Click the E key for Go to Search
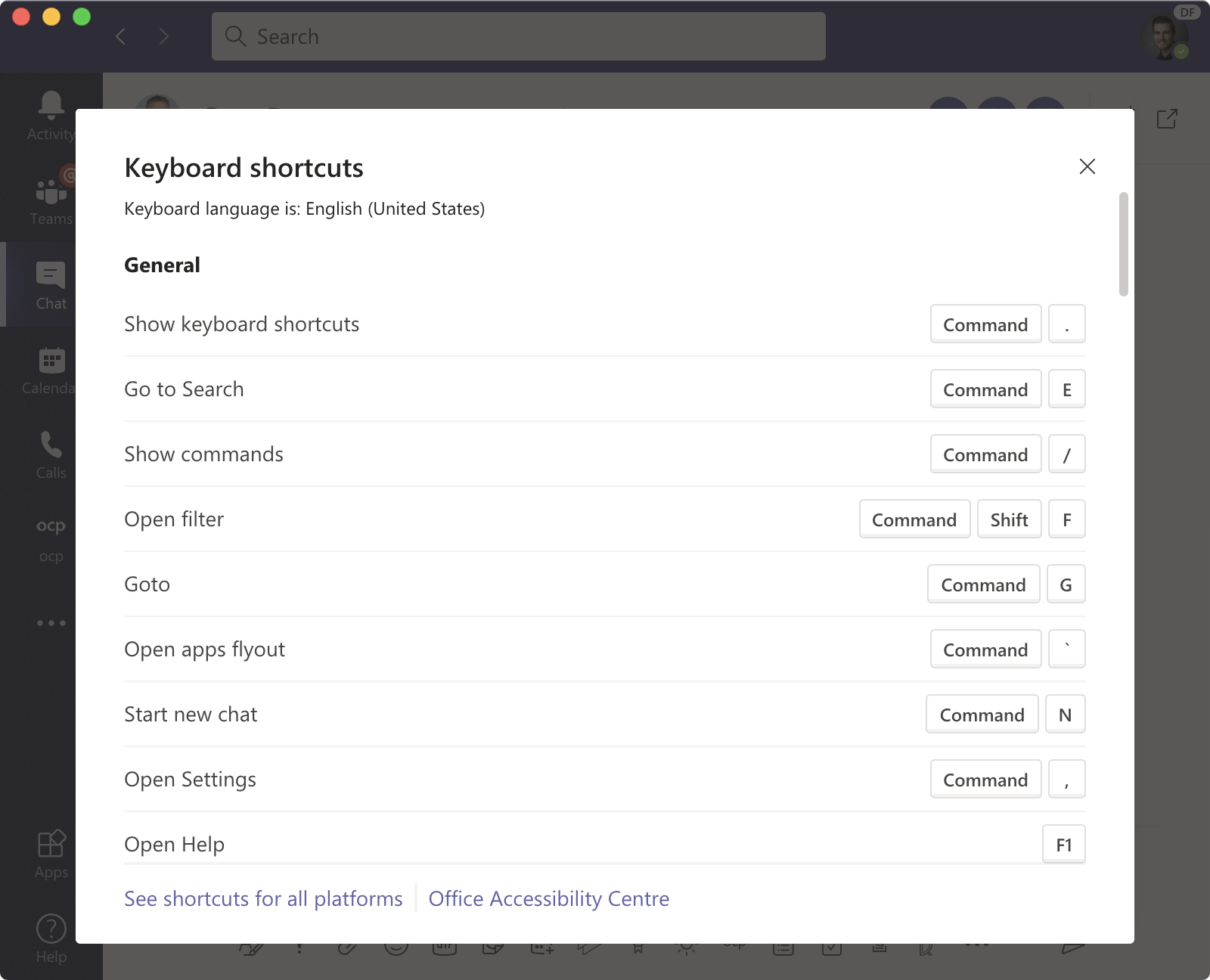1210x980 pixels. (1067, 389)
